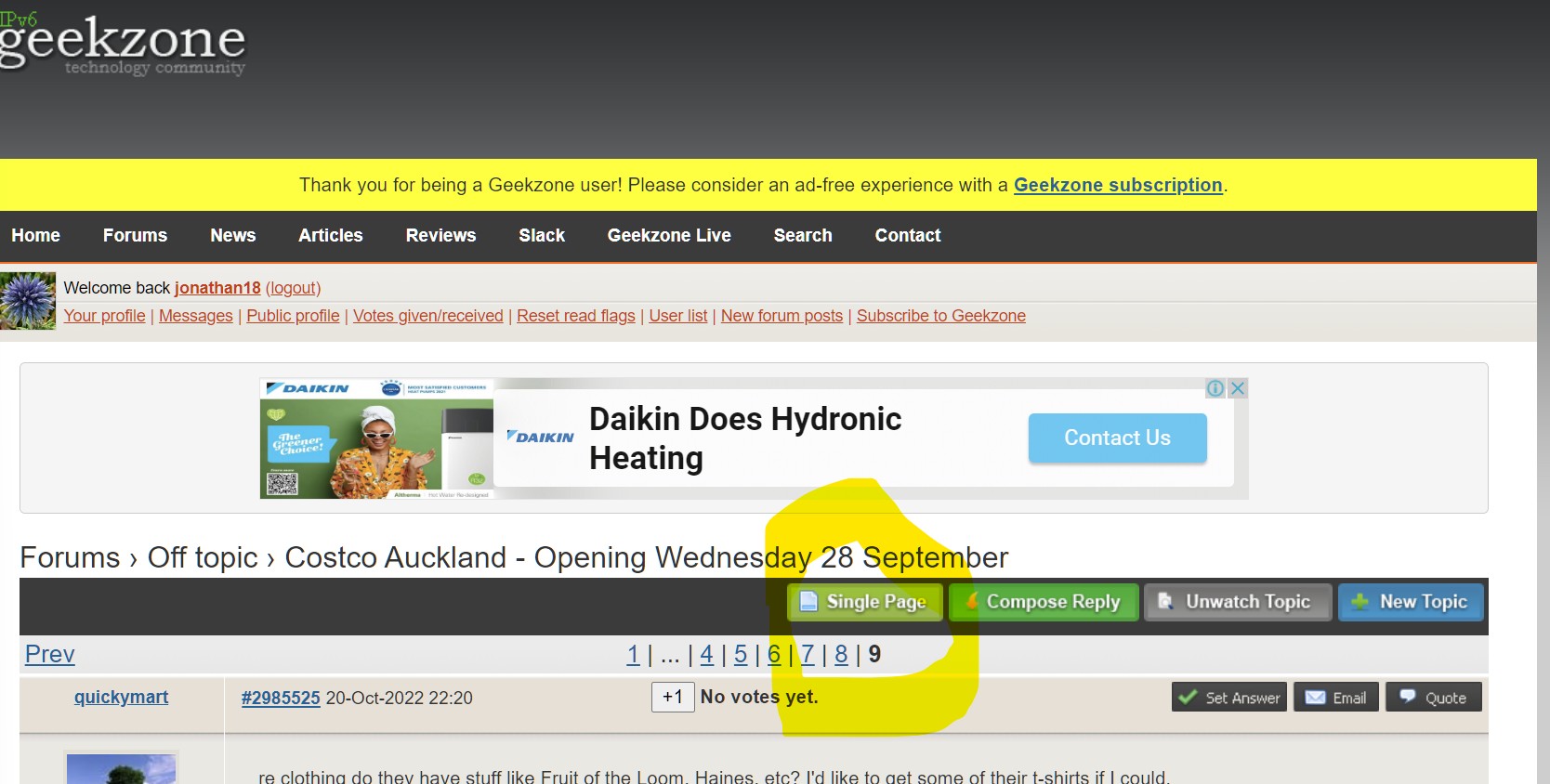Go to page 6
The image size is (1550, 784).
pos(774,654)
